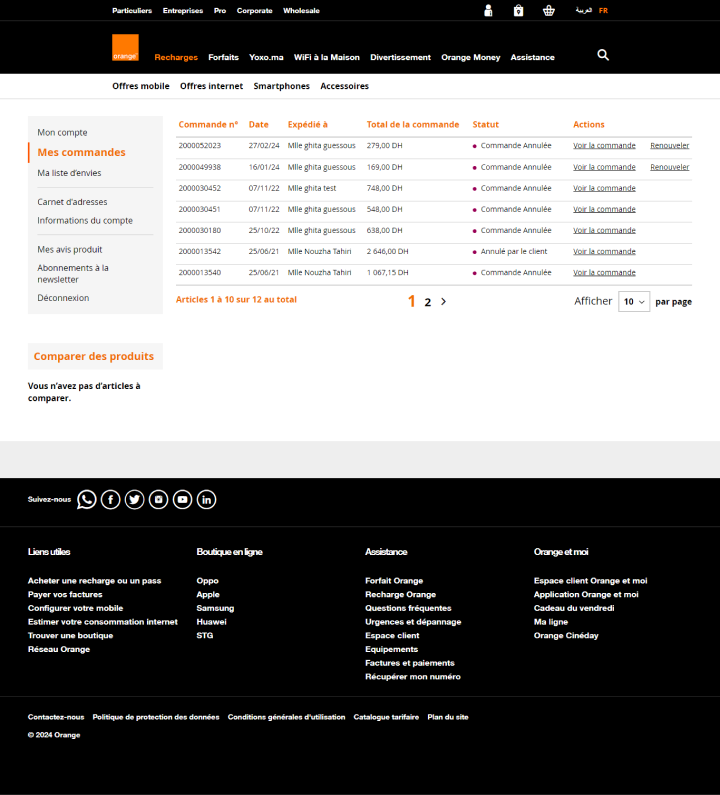This screenshot has height=795, width=720.
Task: Select Offres internet tab
Action: tap(211, 86)
